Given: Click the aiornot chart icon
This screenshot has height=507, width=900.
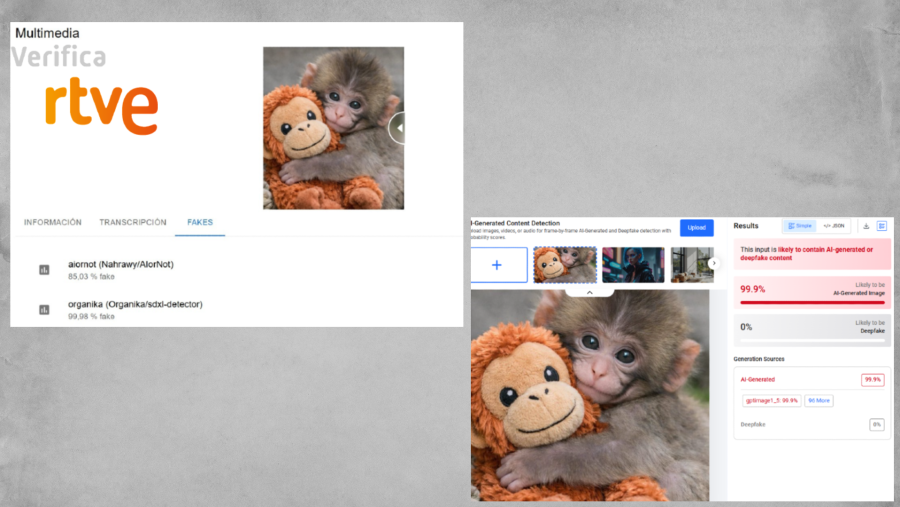Looking at the screenshot, I should (x=44, y=270).
